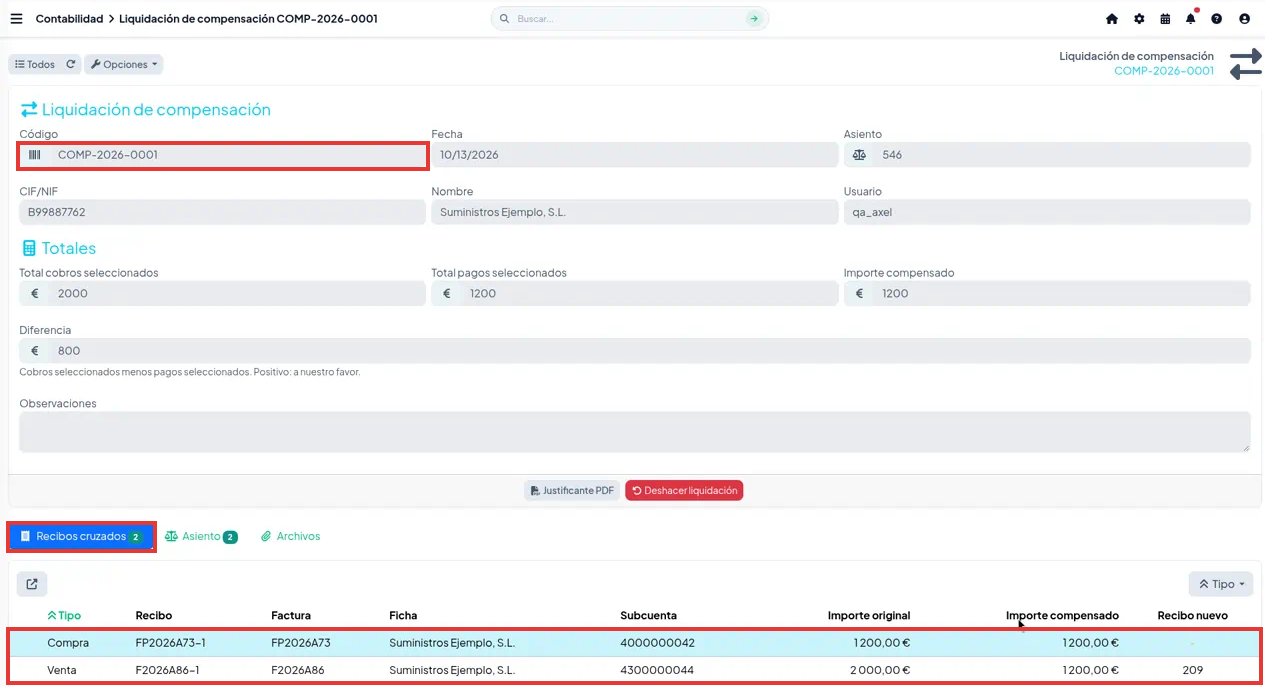Click invoice FP2026A73 cell
Image resolution: width=1265 pixels, height=687 pixels.
(x=301, y=643)
